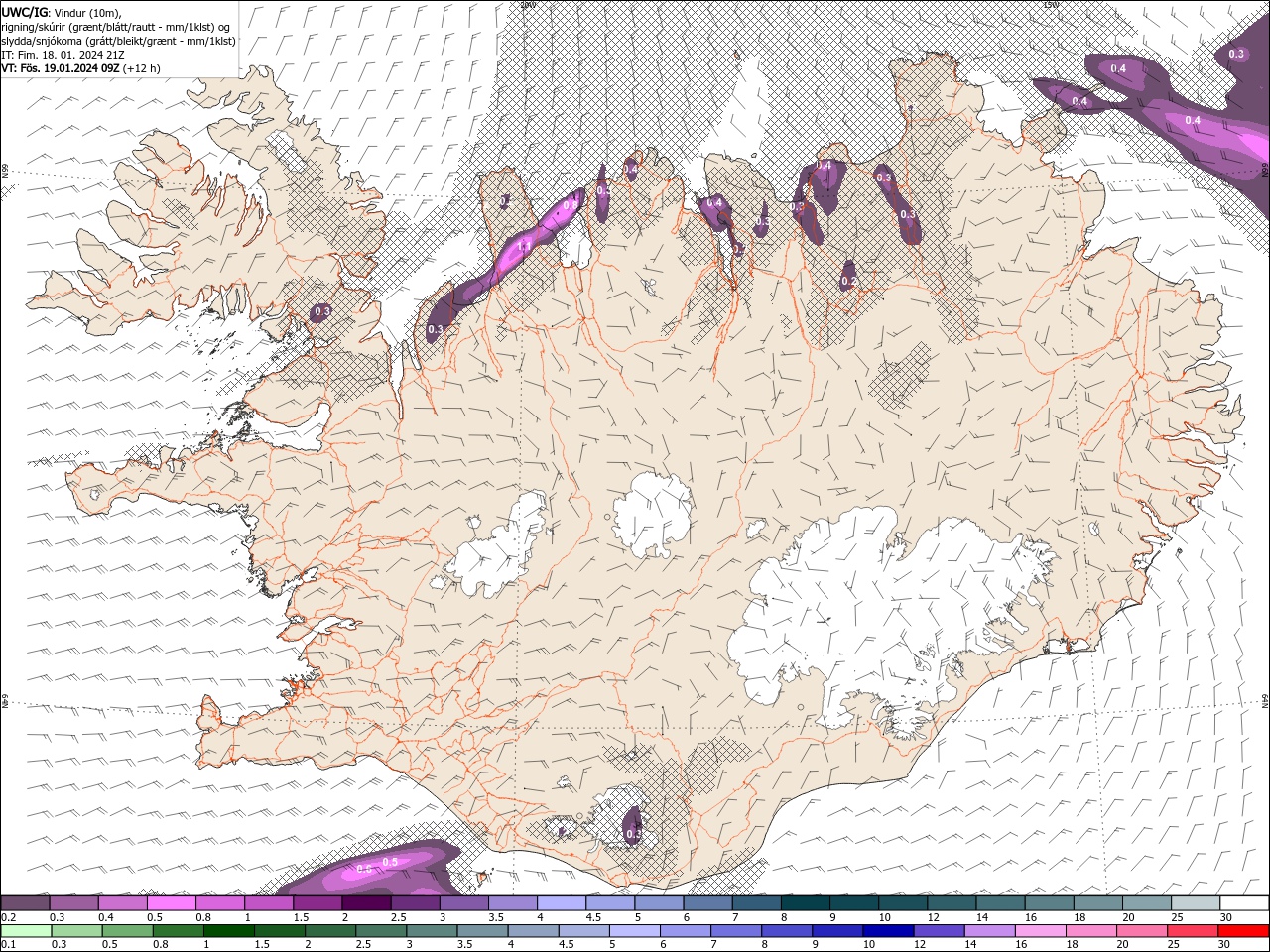1270x952 pixels.
Task: Click the '0.3' value over the Westfjords
Action: point(321,311)
